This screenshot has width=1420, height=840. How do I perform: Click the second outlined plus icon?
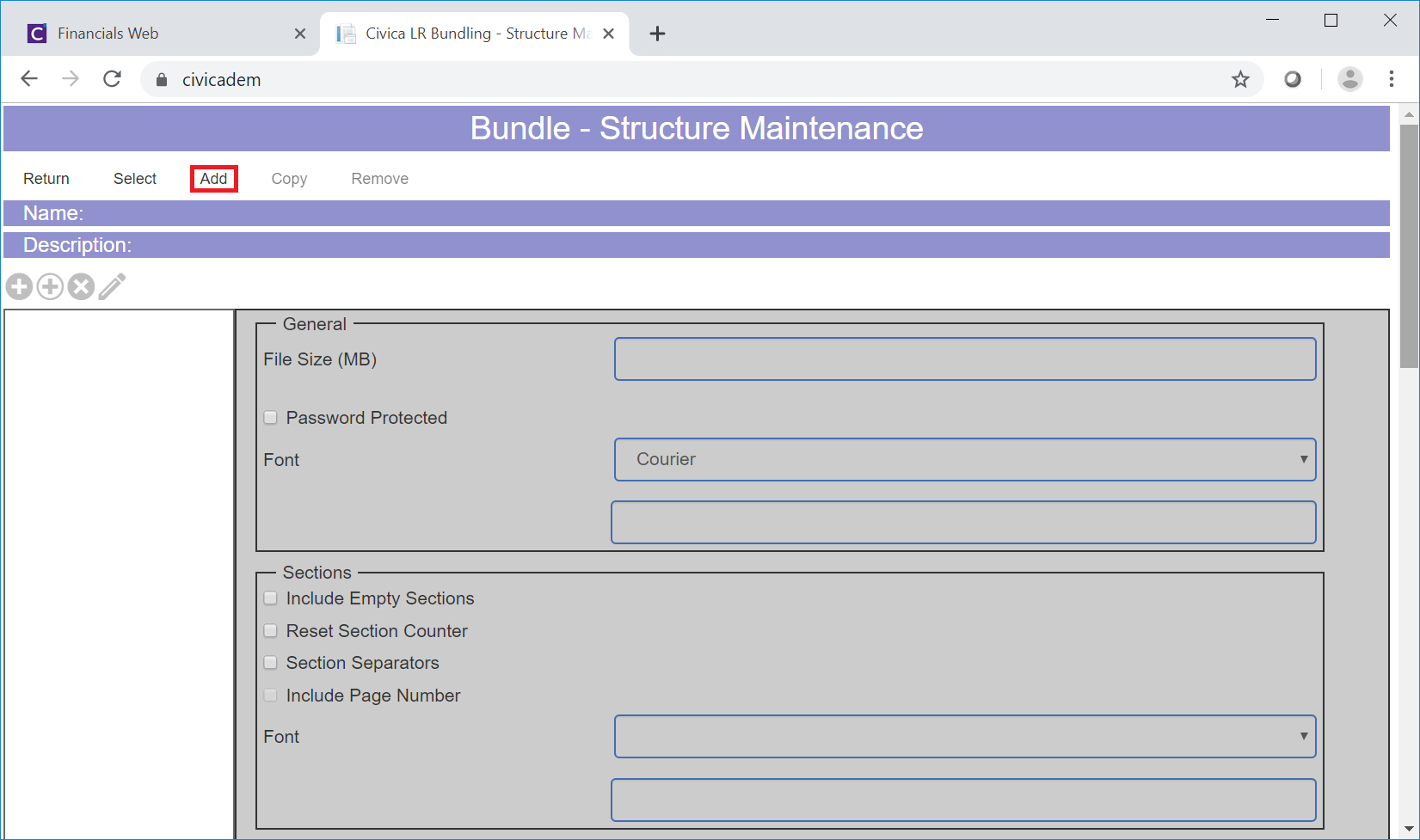coord(50,286)
